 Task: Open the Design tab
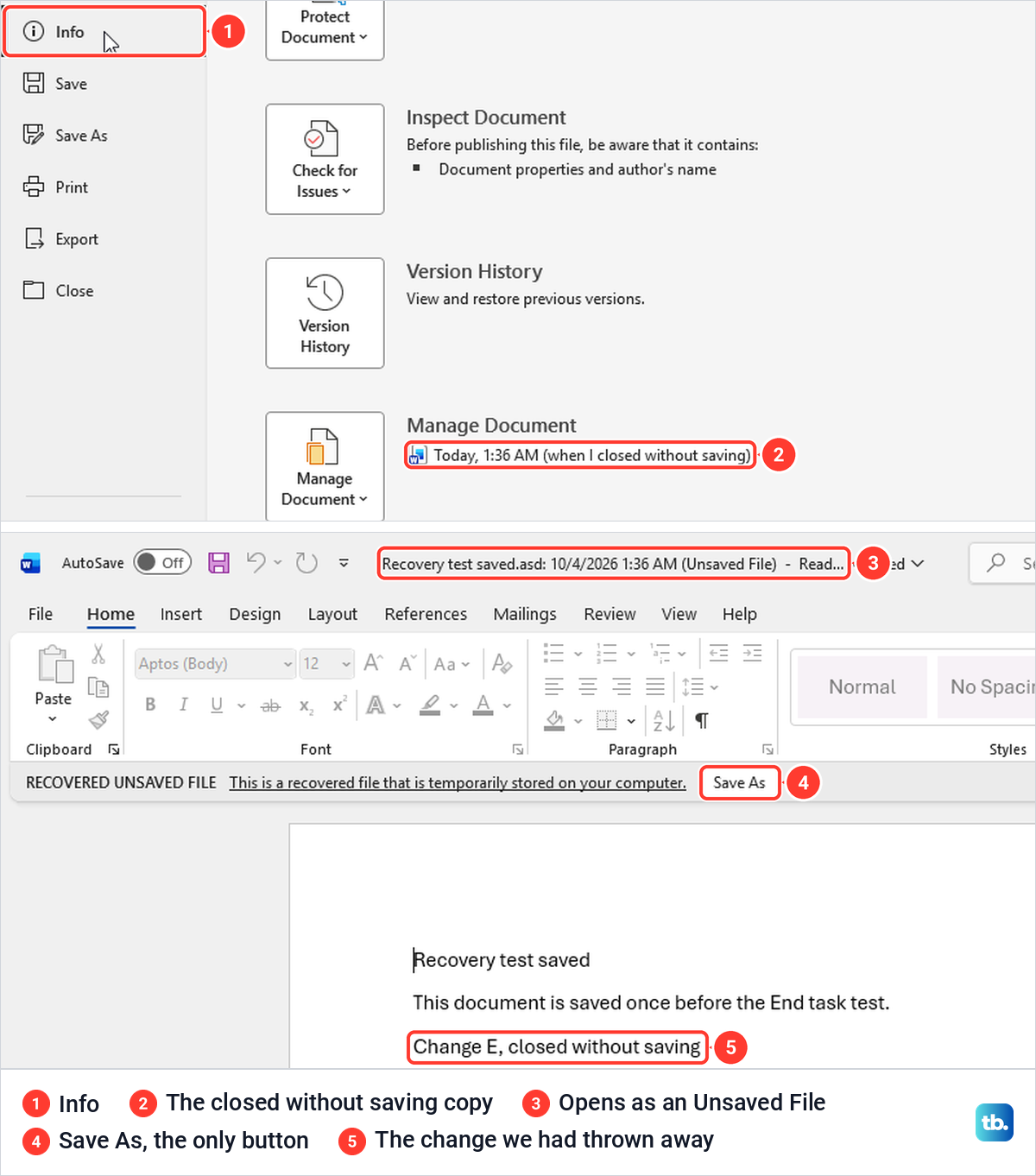(x=255, y=614)
